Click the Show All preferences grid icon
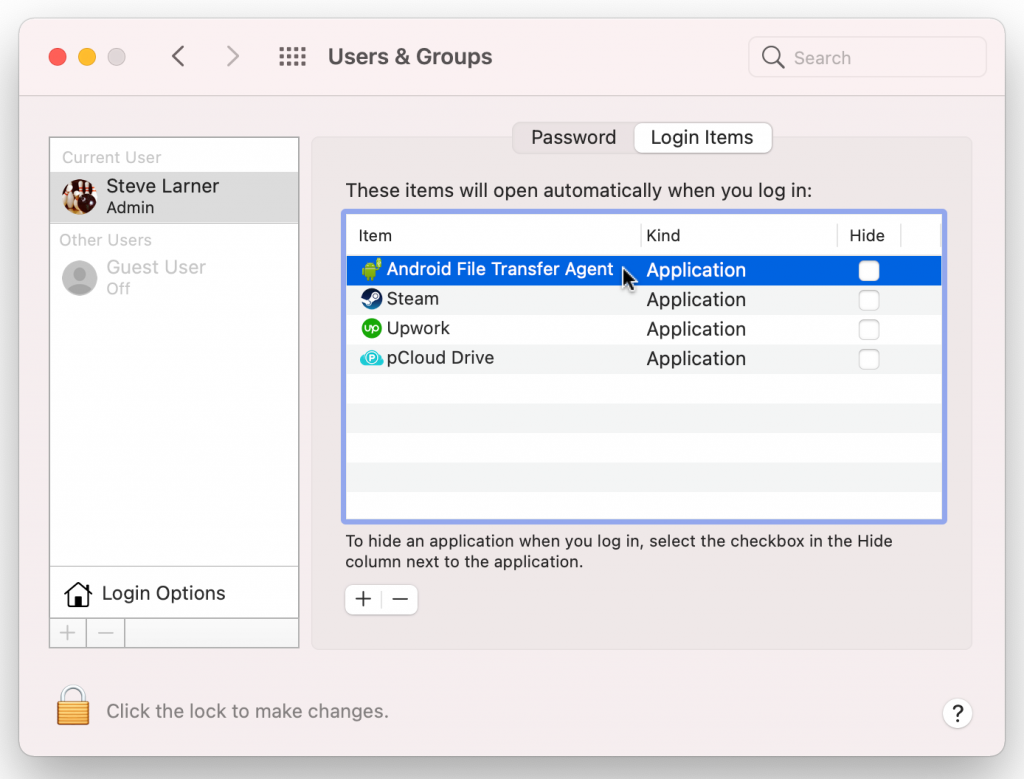 pyautogui.click(x=292, y=56)
